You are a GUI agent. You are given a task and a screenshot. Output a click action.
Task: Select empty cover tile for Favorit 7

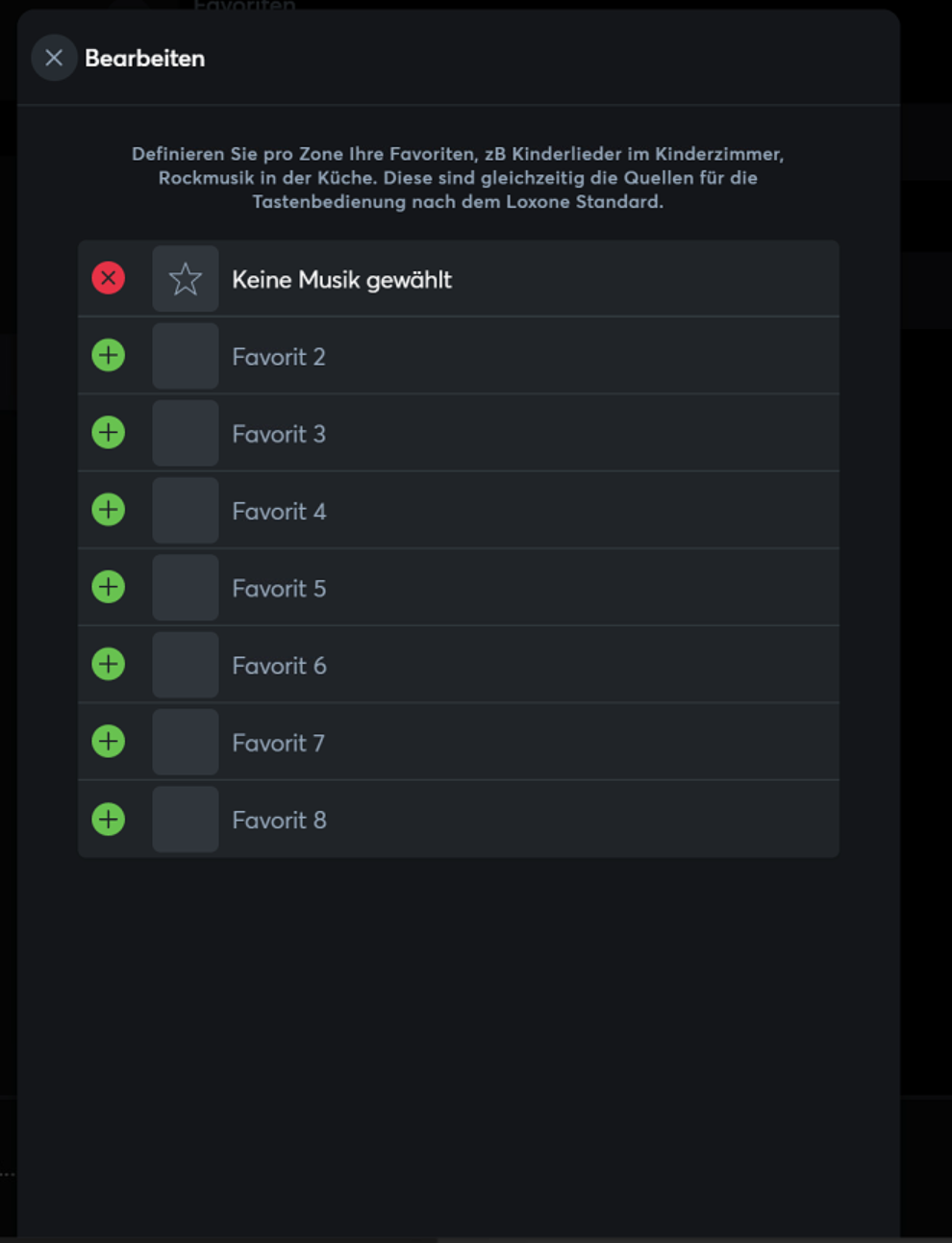point(186,742)
